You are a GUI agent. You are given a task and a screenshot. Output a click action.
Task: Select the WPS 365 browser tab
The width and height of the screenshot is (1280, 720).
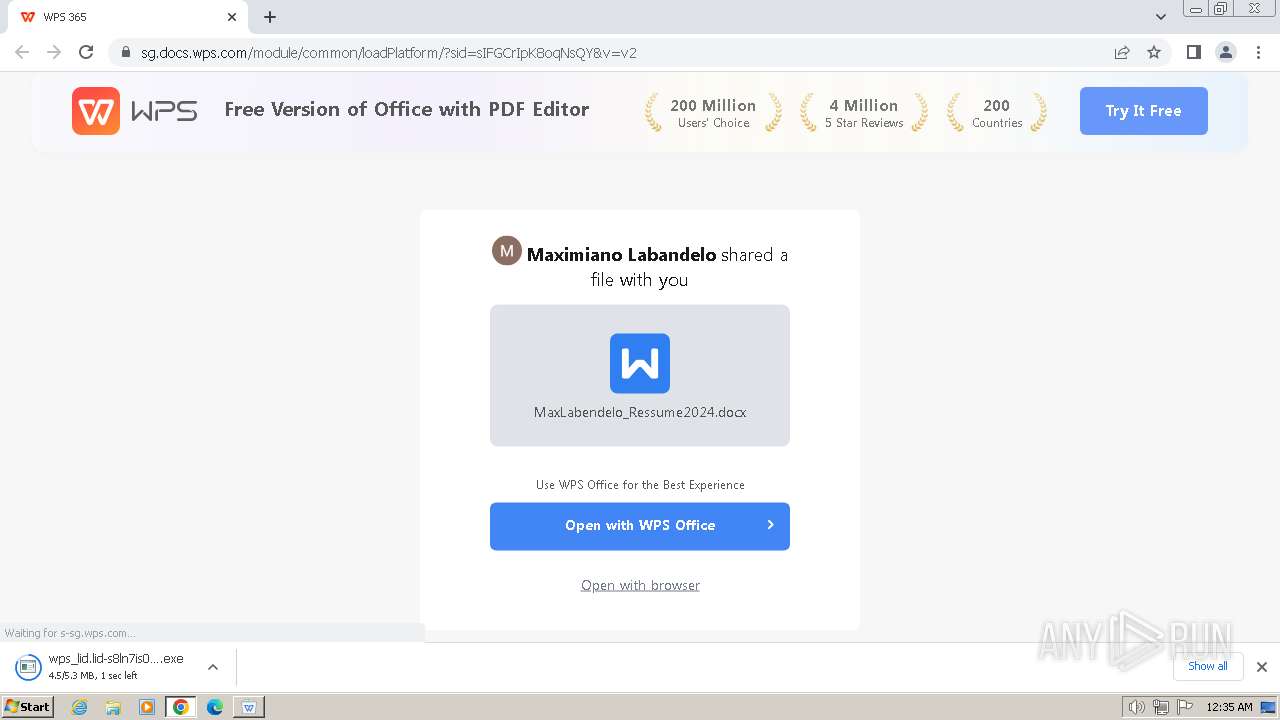pyautogui.click(x=128, y=17)
